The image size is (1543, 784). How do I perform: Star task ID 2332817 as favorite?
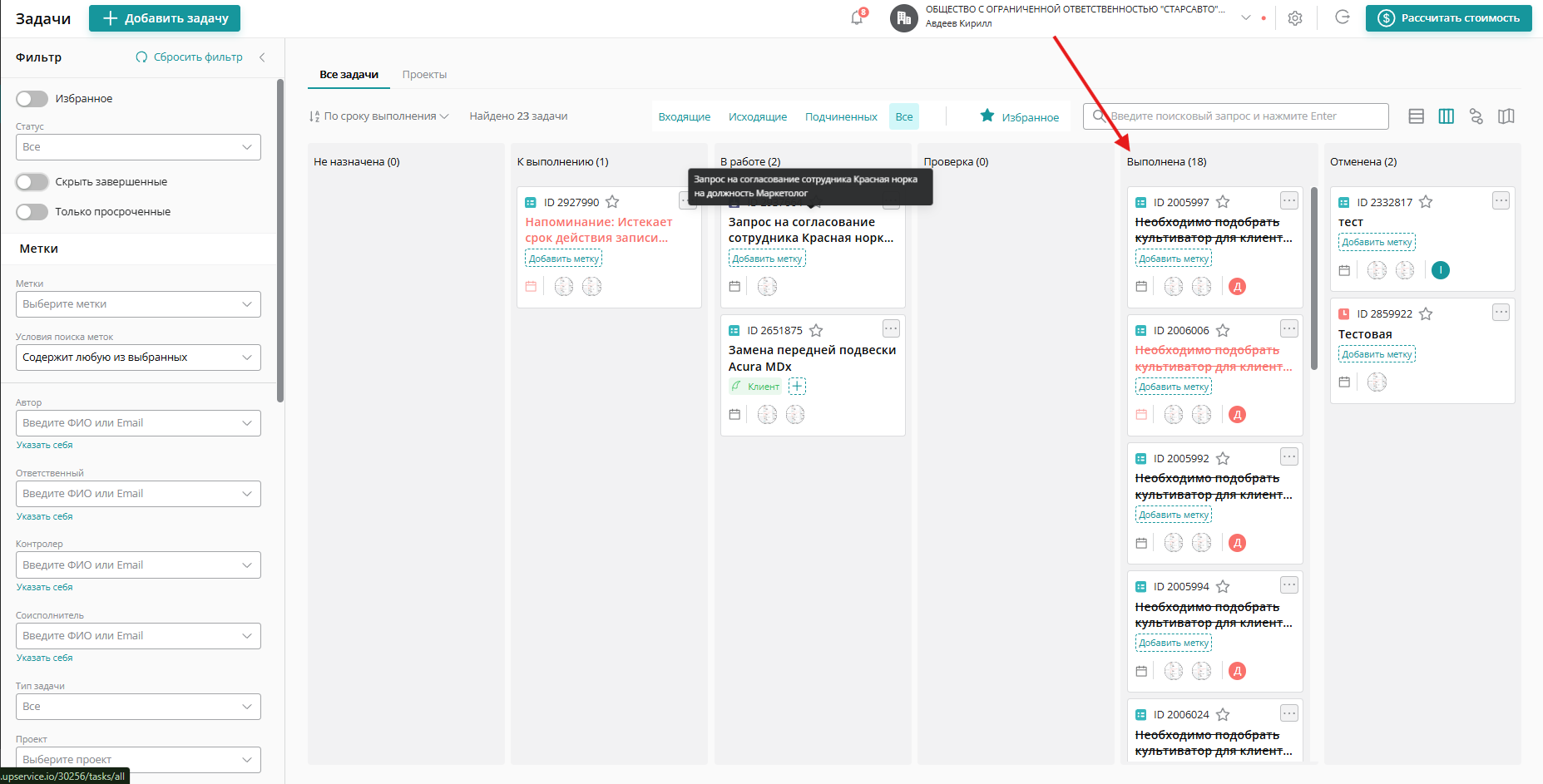click(1426, 202)
